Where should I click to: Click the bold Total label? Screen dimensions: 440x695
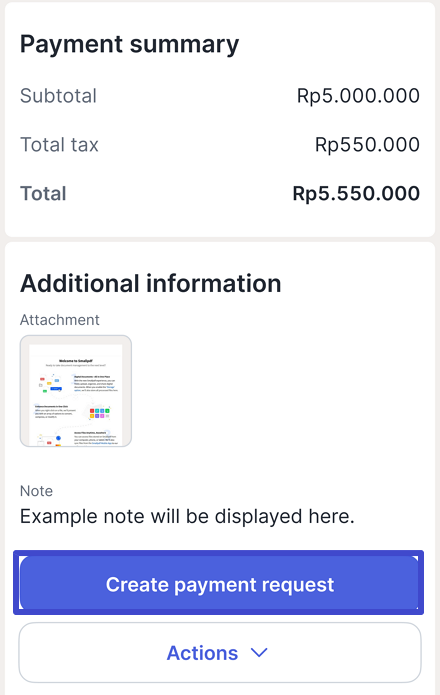(43, 193)
